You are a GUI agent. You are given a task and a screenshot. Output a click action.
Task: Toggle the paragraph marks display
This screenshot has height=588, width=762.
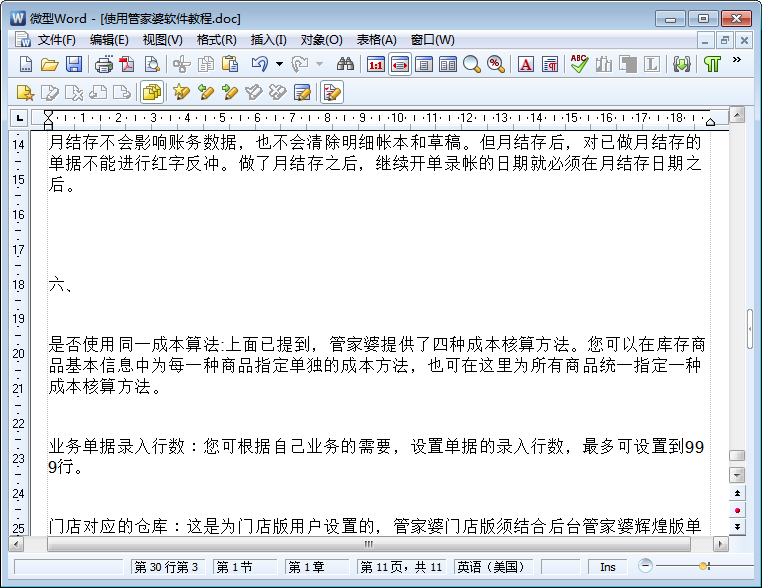pyautogui.click(x=712, y=64)
